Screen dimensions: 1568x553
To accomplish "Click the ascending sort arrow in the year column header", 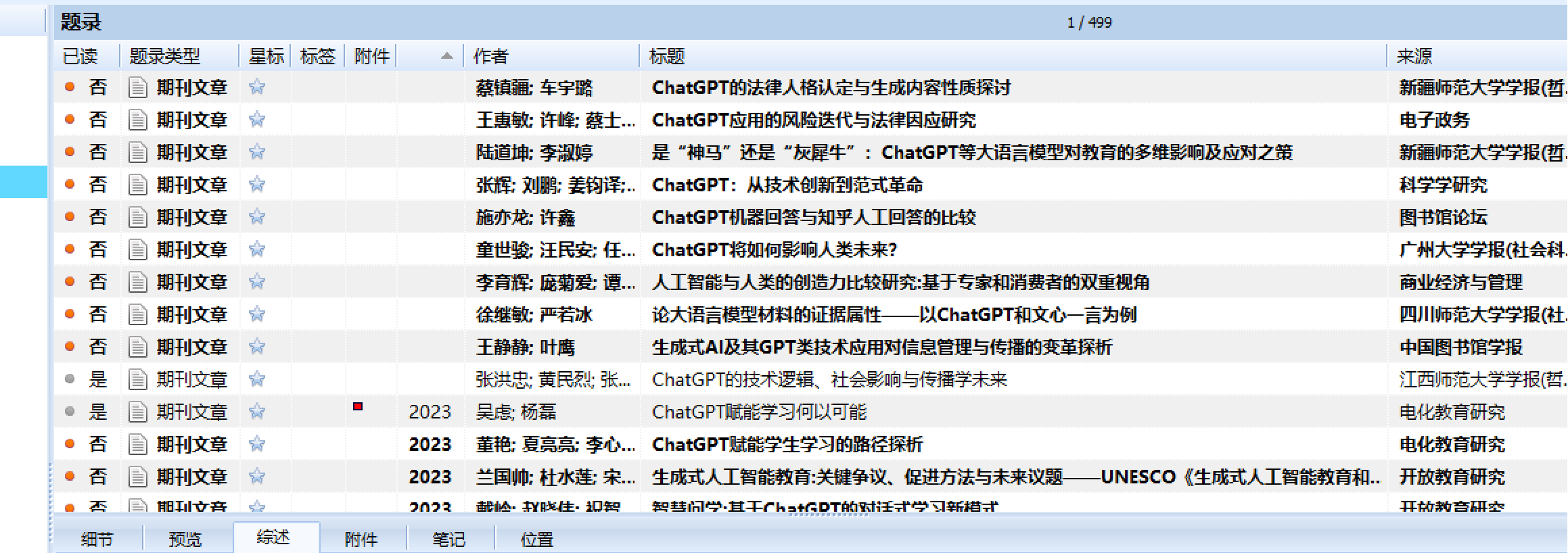I will [446, 56].
